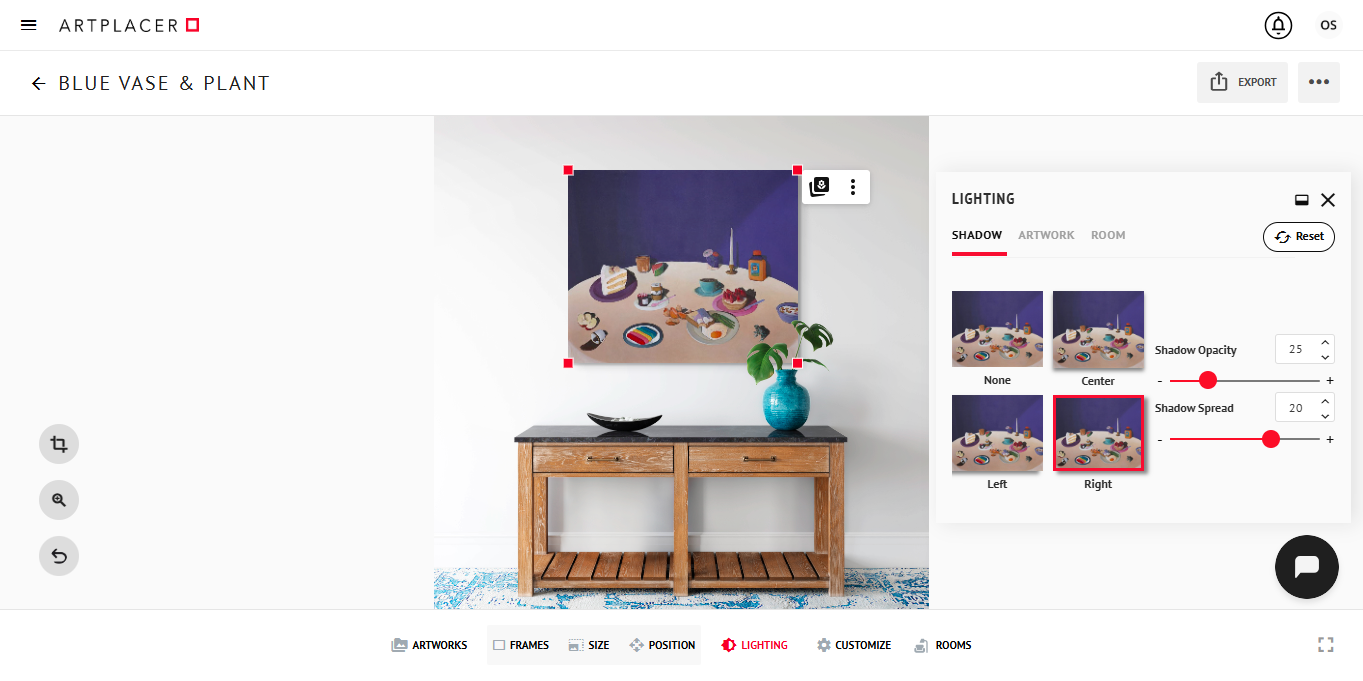The height and width of the screenshot is (681, 1363).
Task: Open the artwork replace icon on canvas
Action: point(819,187)
